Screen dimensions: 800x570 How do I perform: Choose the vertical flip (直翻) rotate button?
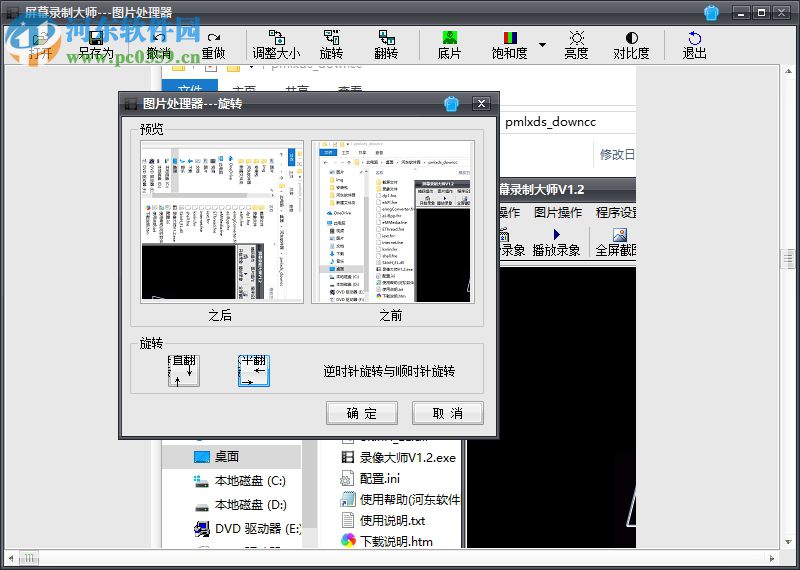184,370
